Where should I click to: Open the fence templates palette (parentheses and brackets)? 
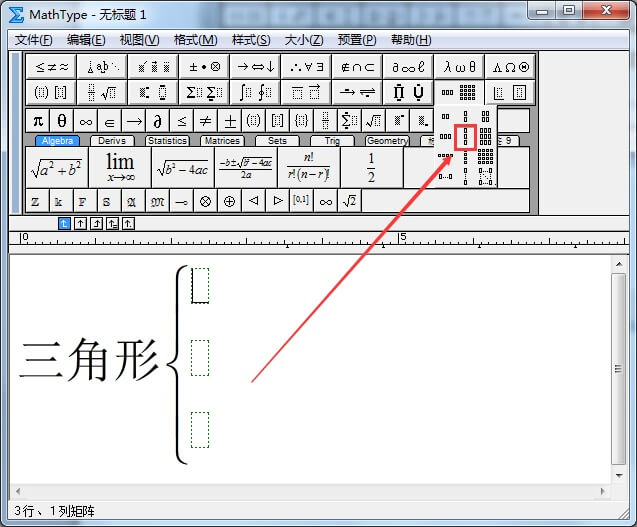click(x=51, y=93)
